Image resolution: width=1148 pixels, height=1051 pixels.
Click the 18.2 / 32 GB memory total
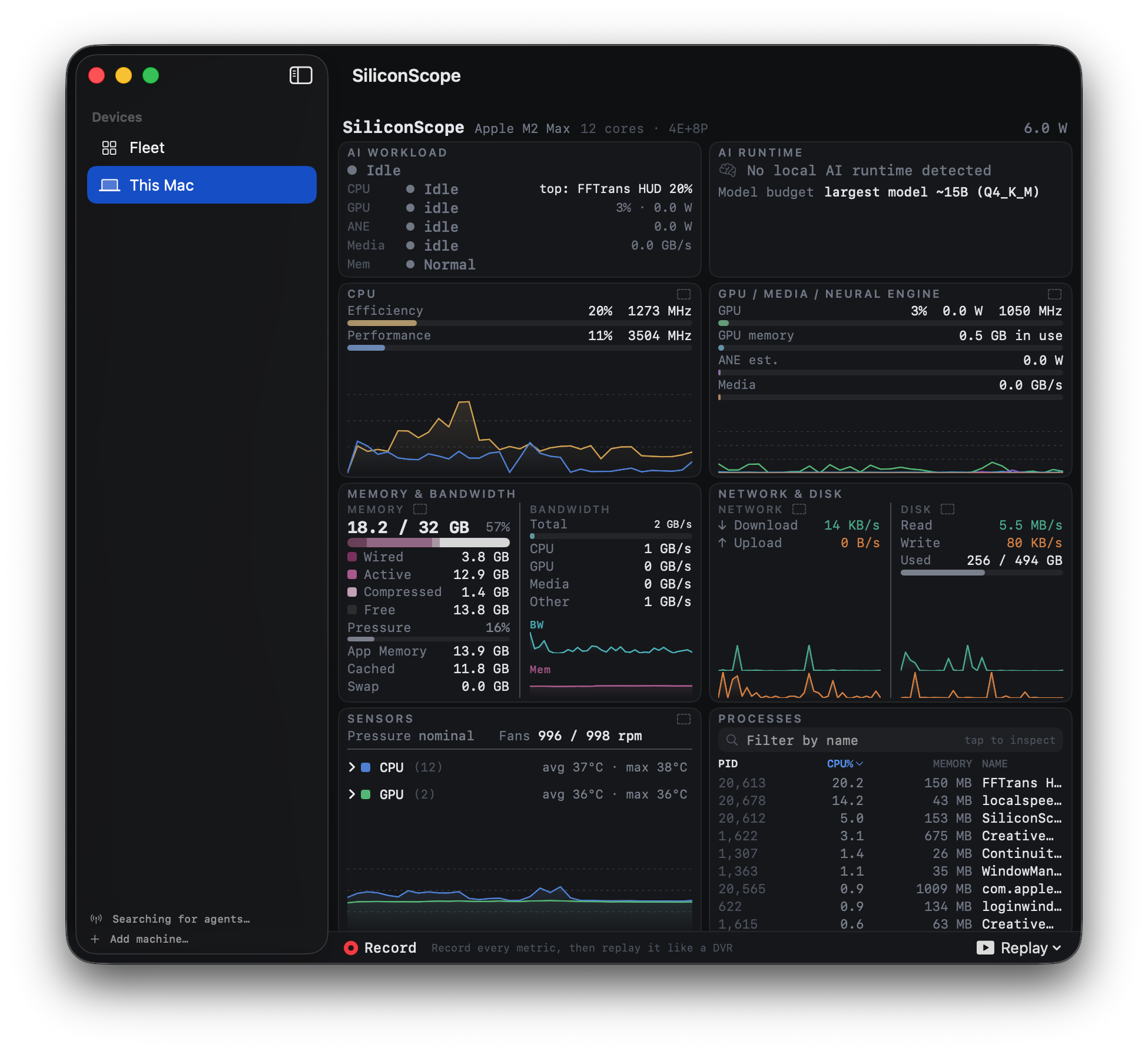[x=408, y=527]
